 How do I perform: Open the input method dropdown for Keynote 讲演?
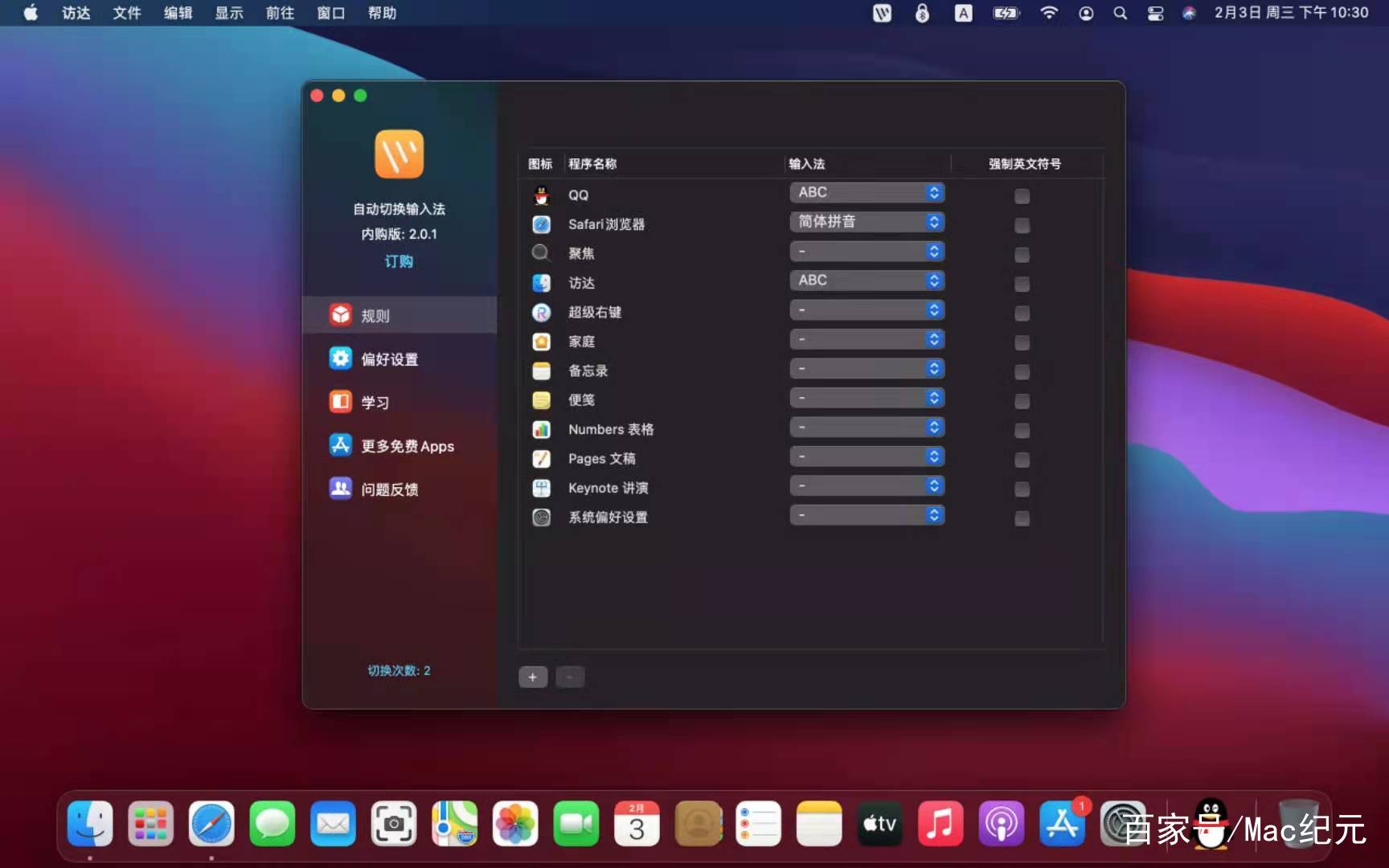(867, 485)
